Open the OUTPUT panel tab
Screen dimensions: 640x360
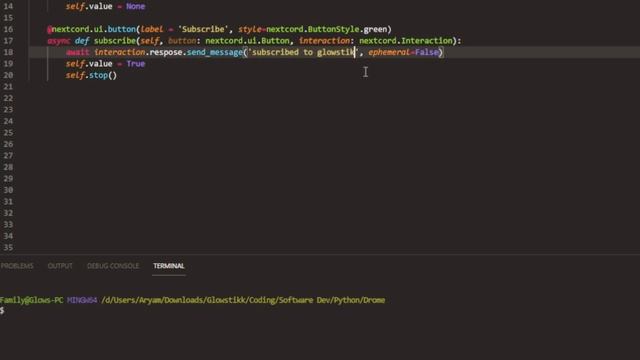tap(60, 266)
